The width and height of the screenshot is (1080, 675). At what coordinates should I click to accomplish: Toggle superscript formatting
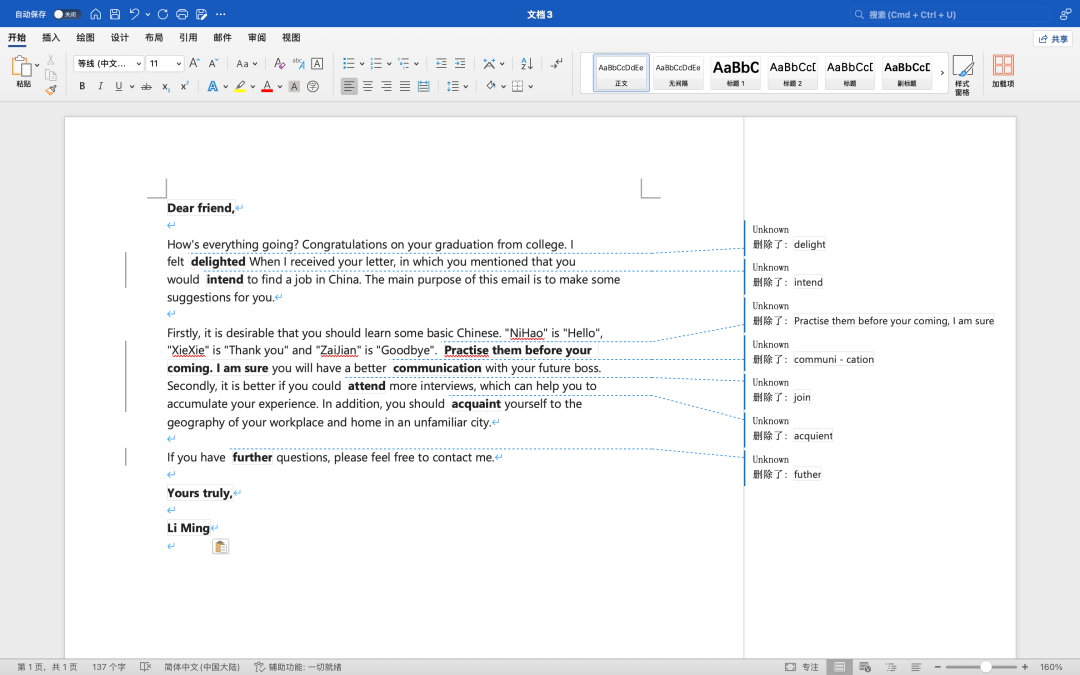(x=185, y=86)
